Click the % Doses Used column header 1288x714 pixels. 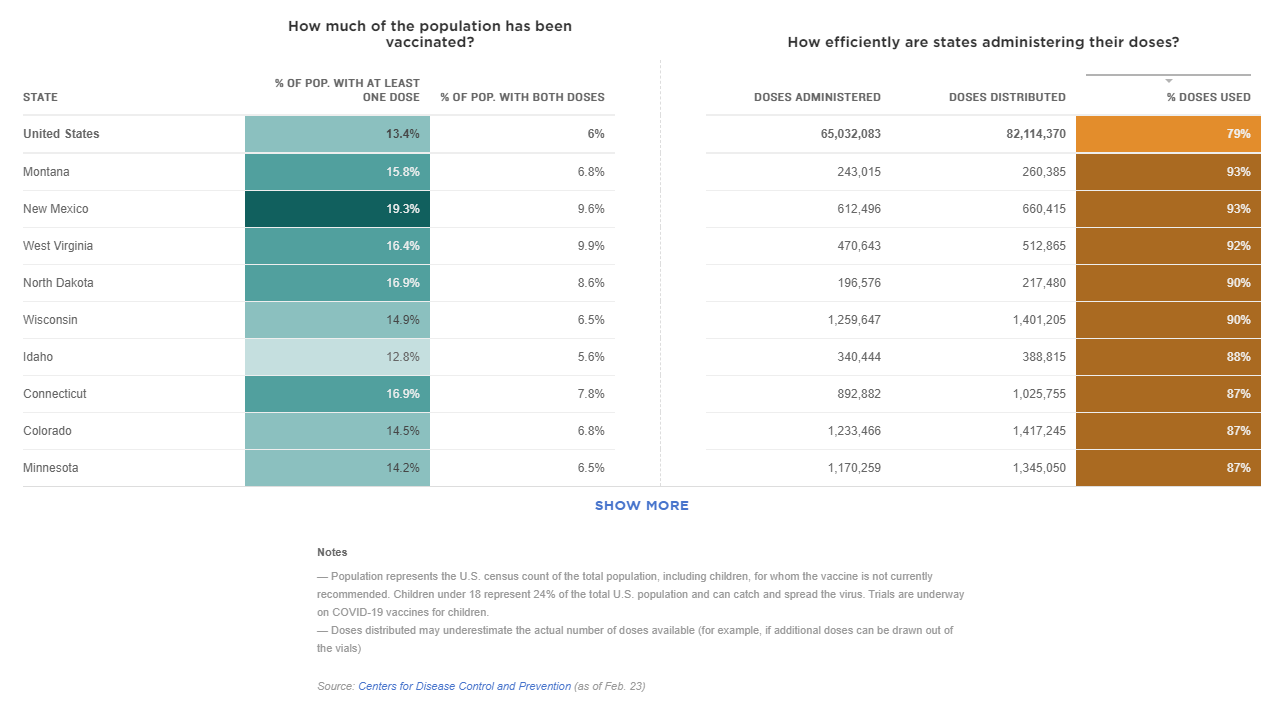click(1208, 98)
